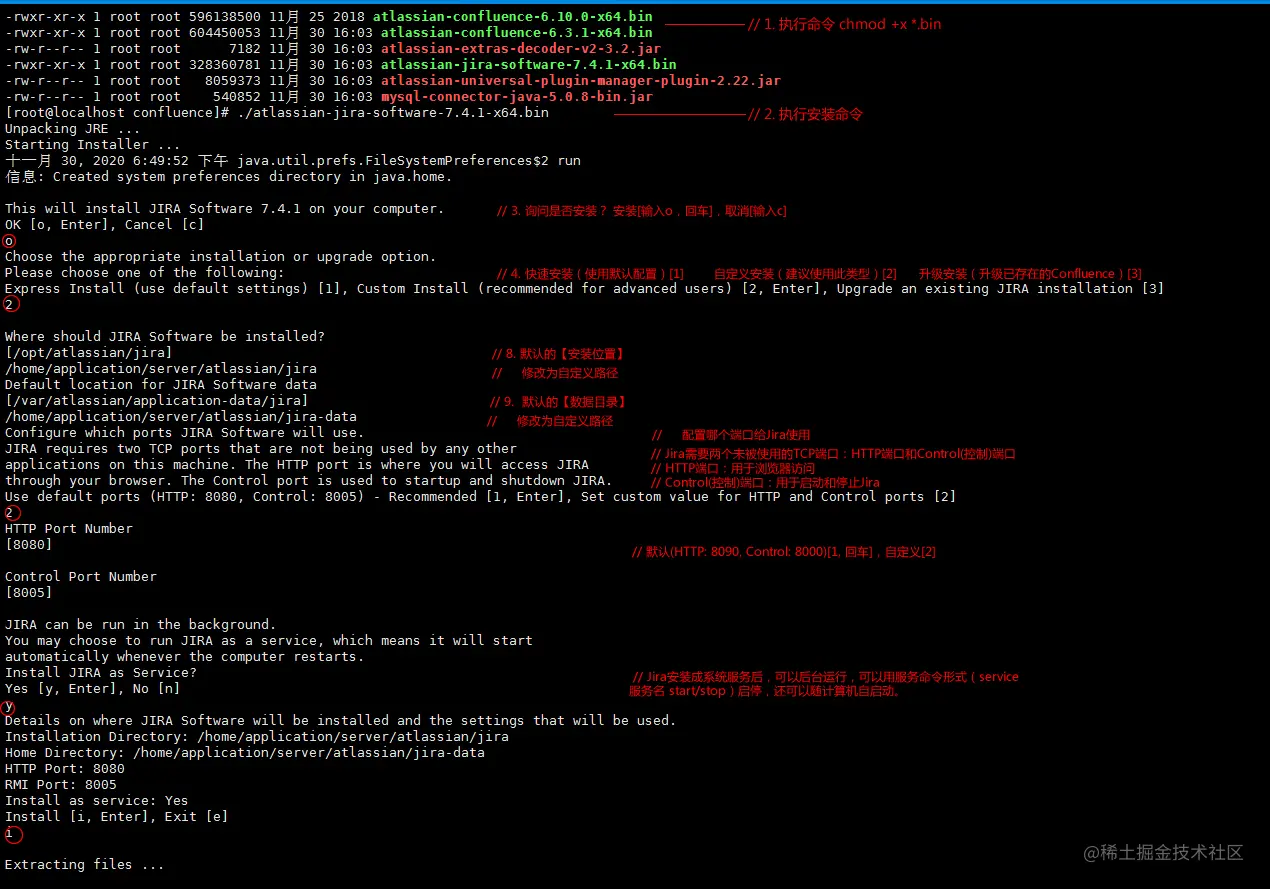The image size is (1270, 889).
Task: Click the './atlassian-jira-software-7.4.1-x64.bin' command
Action: pos(392,113)
